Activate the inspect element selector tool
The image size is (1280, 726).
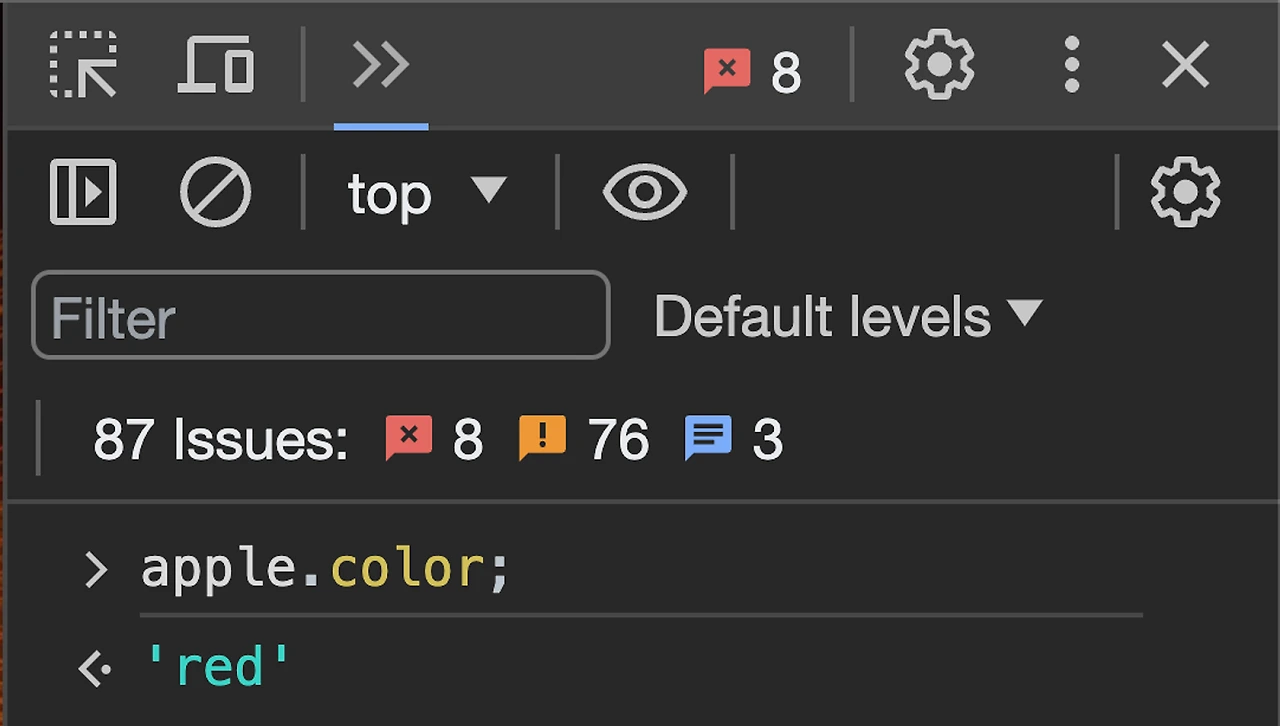click(83, 66)
